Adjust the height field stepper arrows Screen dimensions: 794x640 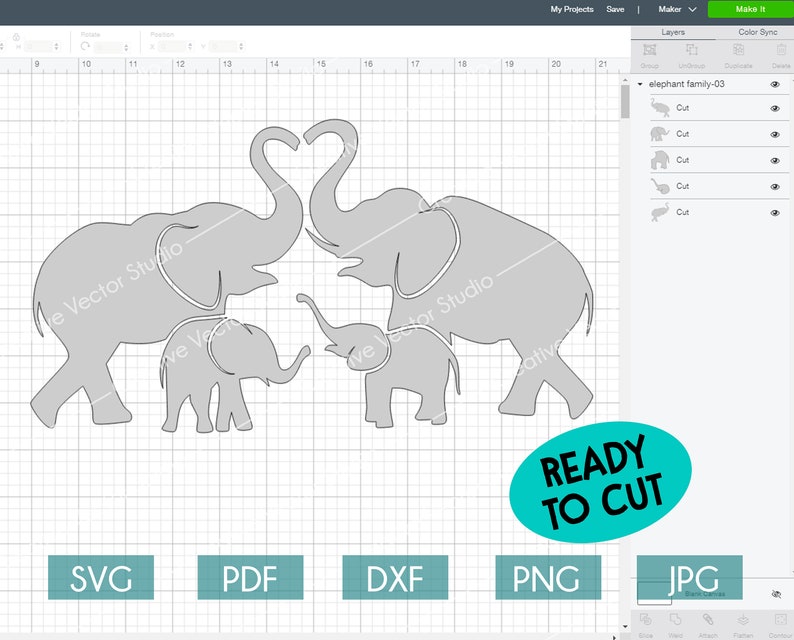pyautogui.click(x=56, y=47)
